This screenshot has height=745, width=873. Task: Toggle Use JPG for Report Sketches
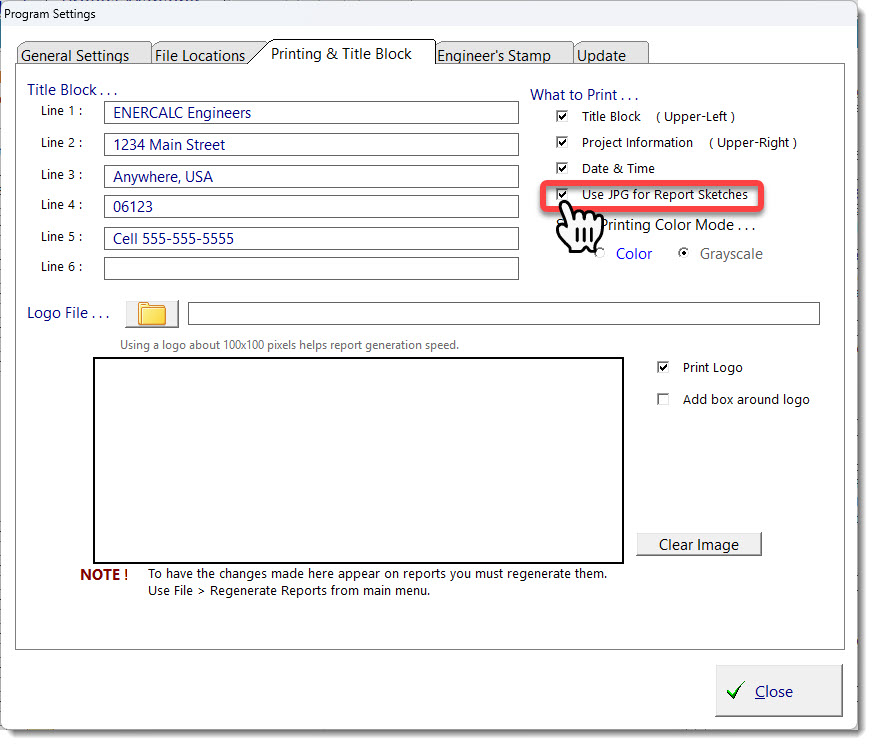point(563,195)
